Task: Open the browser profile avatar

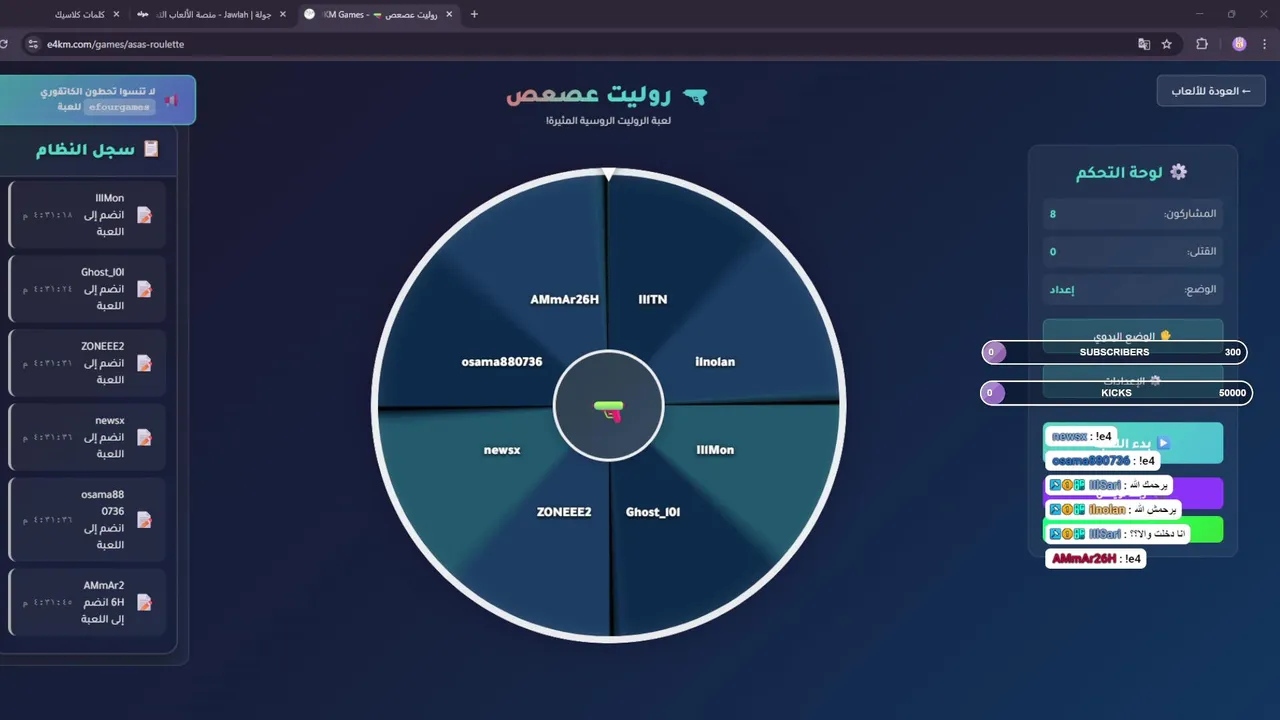Action: click(1239, 44)
